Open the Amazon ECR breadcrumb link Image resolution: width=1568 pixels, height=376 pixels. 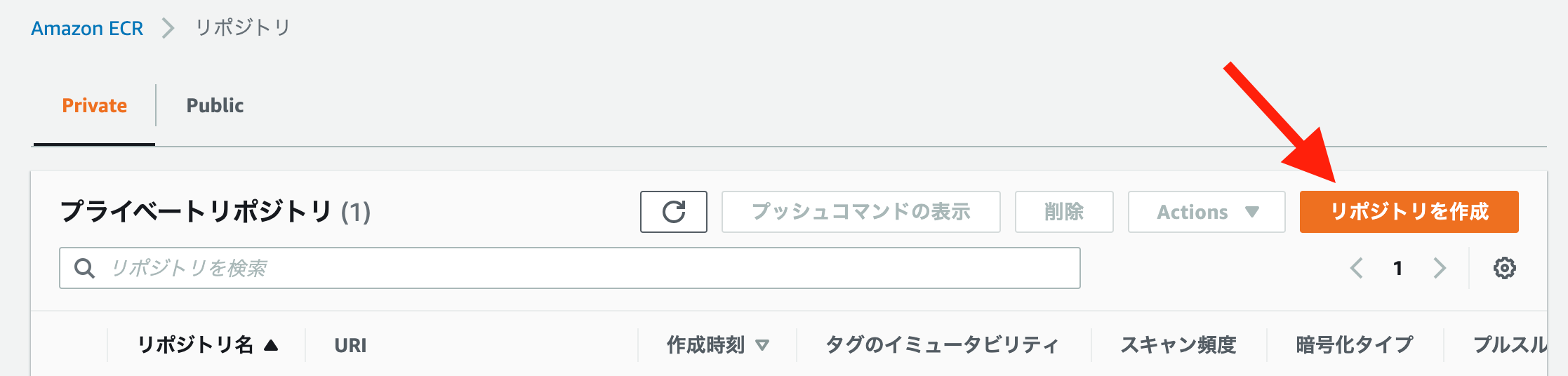[x=87, y=28]
